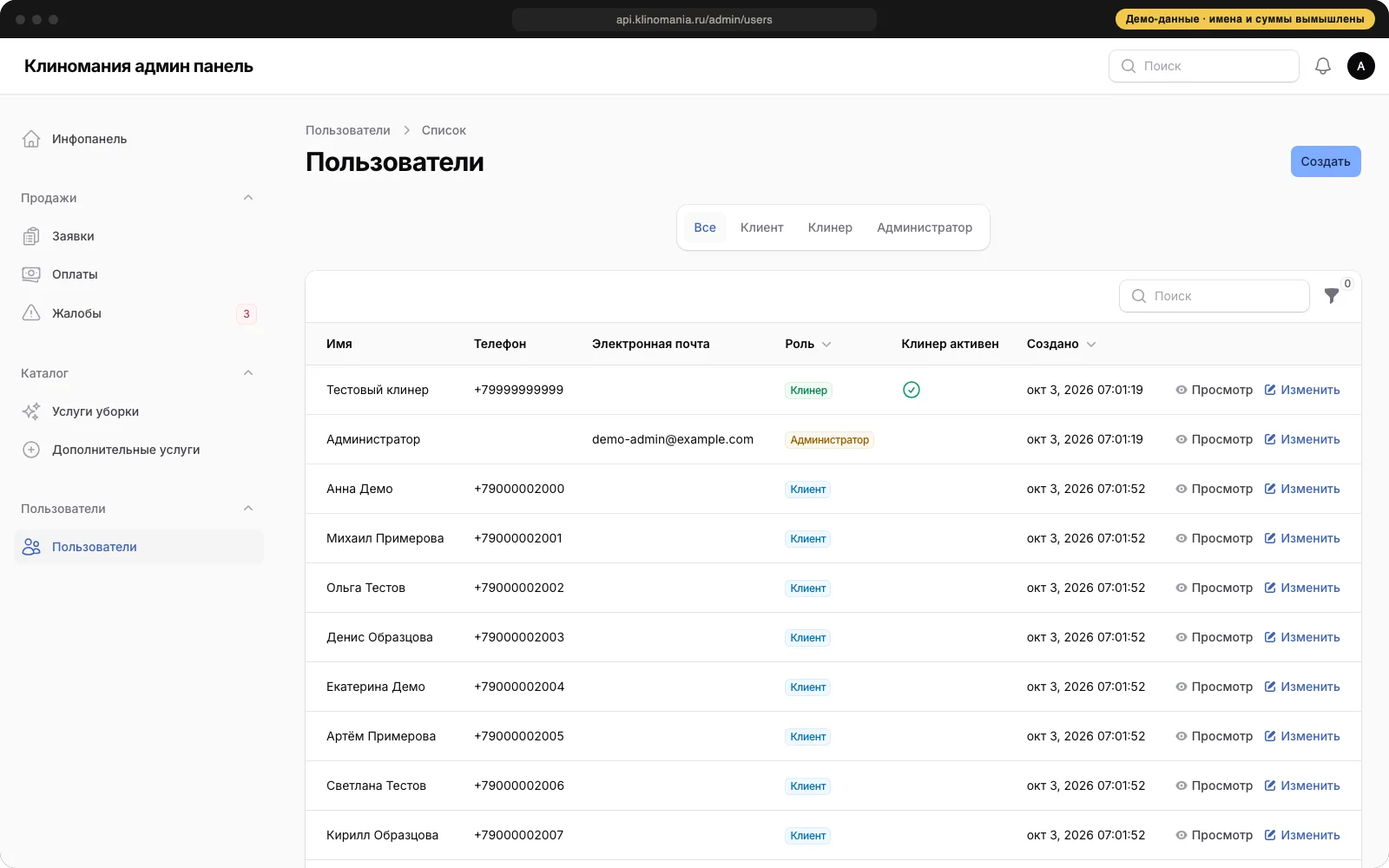
Task: Click the name Артём Примерова
Action: coord(381,736)
